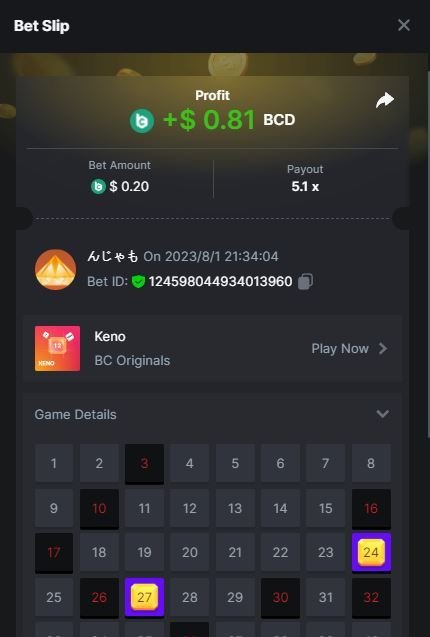Open the user's pyramid avatar
This screenshot has width=430, height=637.
(56, 269)
